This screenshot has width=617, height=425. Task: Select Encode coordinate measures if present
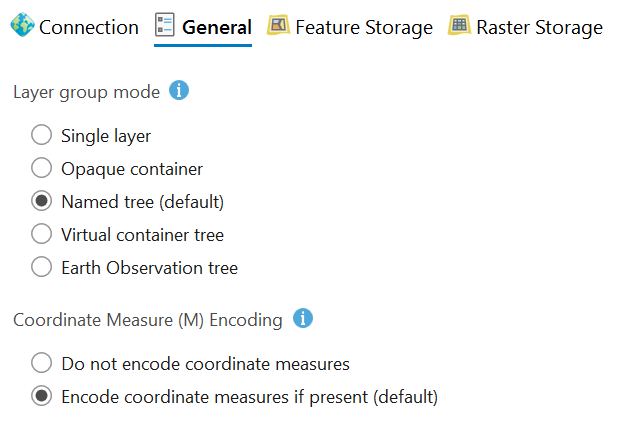click(41, 396)
